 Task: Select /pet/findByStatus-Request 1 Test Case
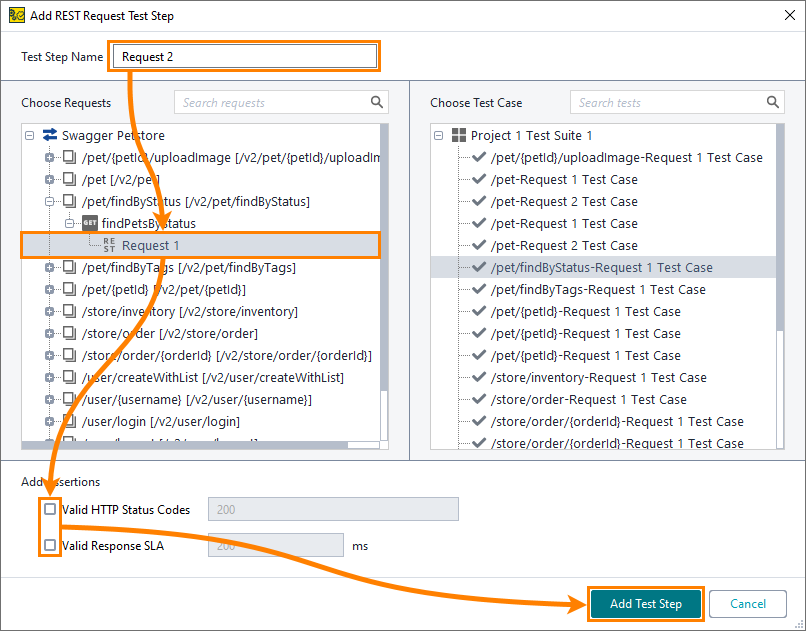pos(603,267)
